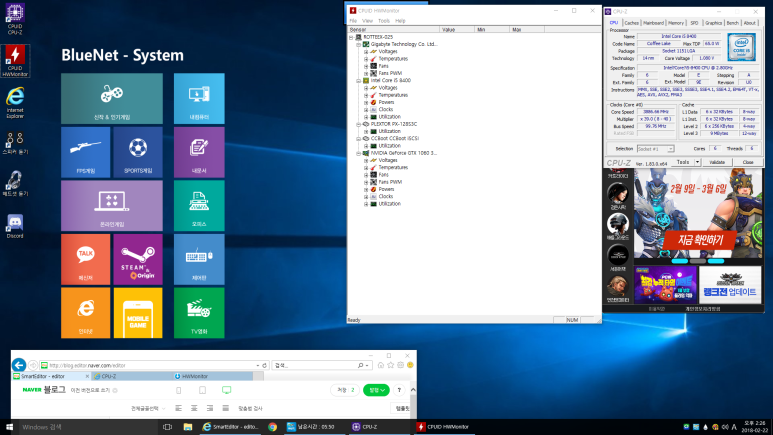Open the My Computer monitor tile

tap(199, 98)
